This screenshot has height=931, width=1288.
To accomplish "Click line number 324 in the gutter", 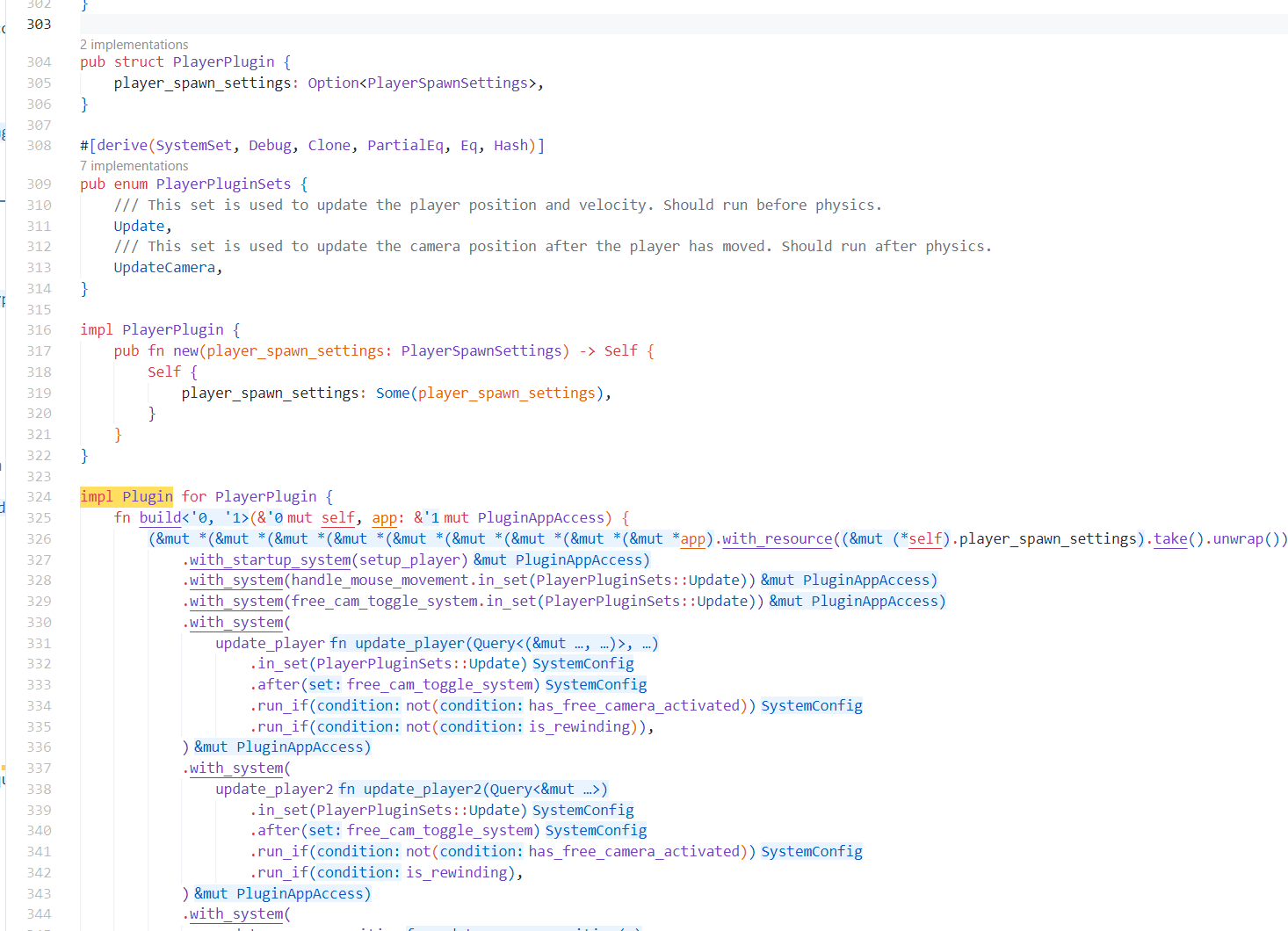I will tap(39, 497).
